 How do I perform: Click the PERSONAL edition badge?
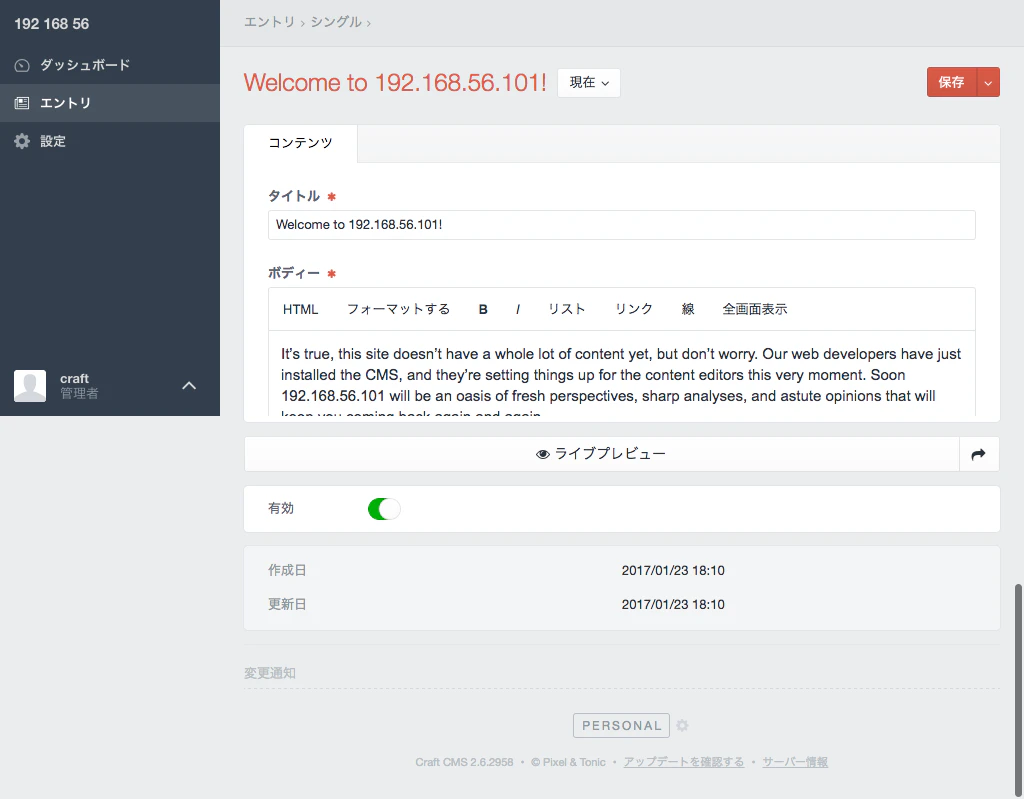pyautogui.click(x=621, y=725)
